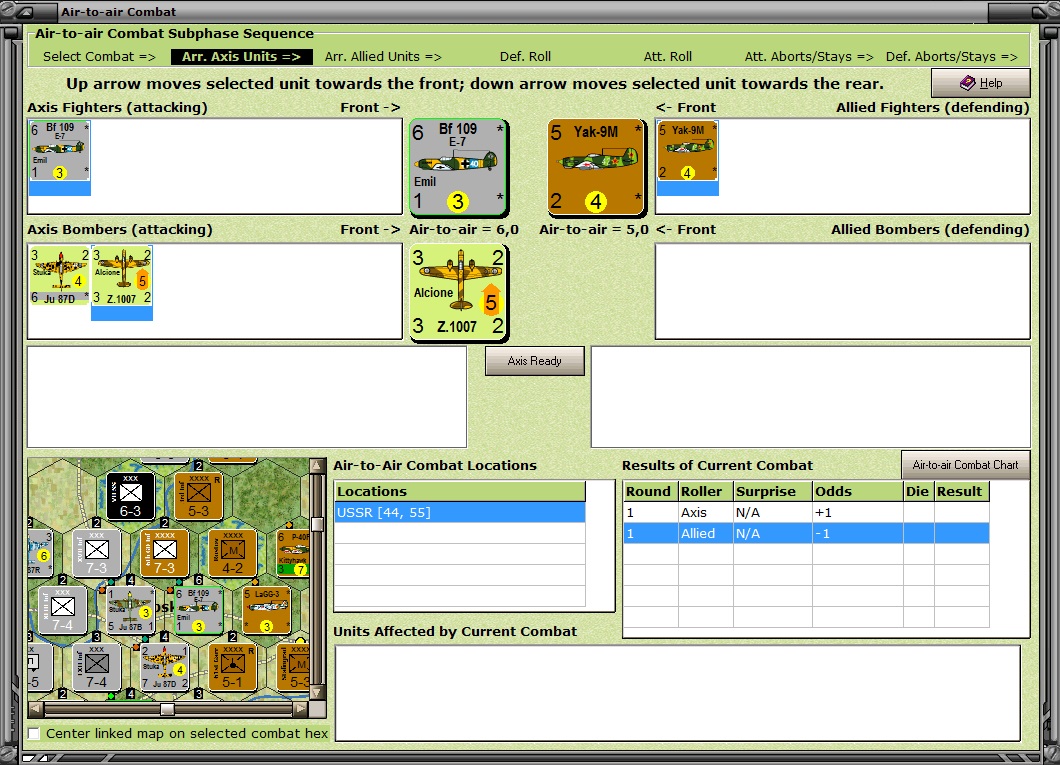The width and height of the screenshot is (1060, 765).
Task: Click P-40 Kittyhawk counter on map
Action: click(293, 553)
